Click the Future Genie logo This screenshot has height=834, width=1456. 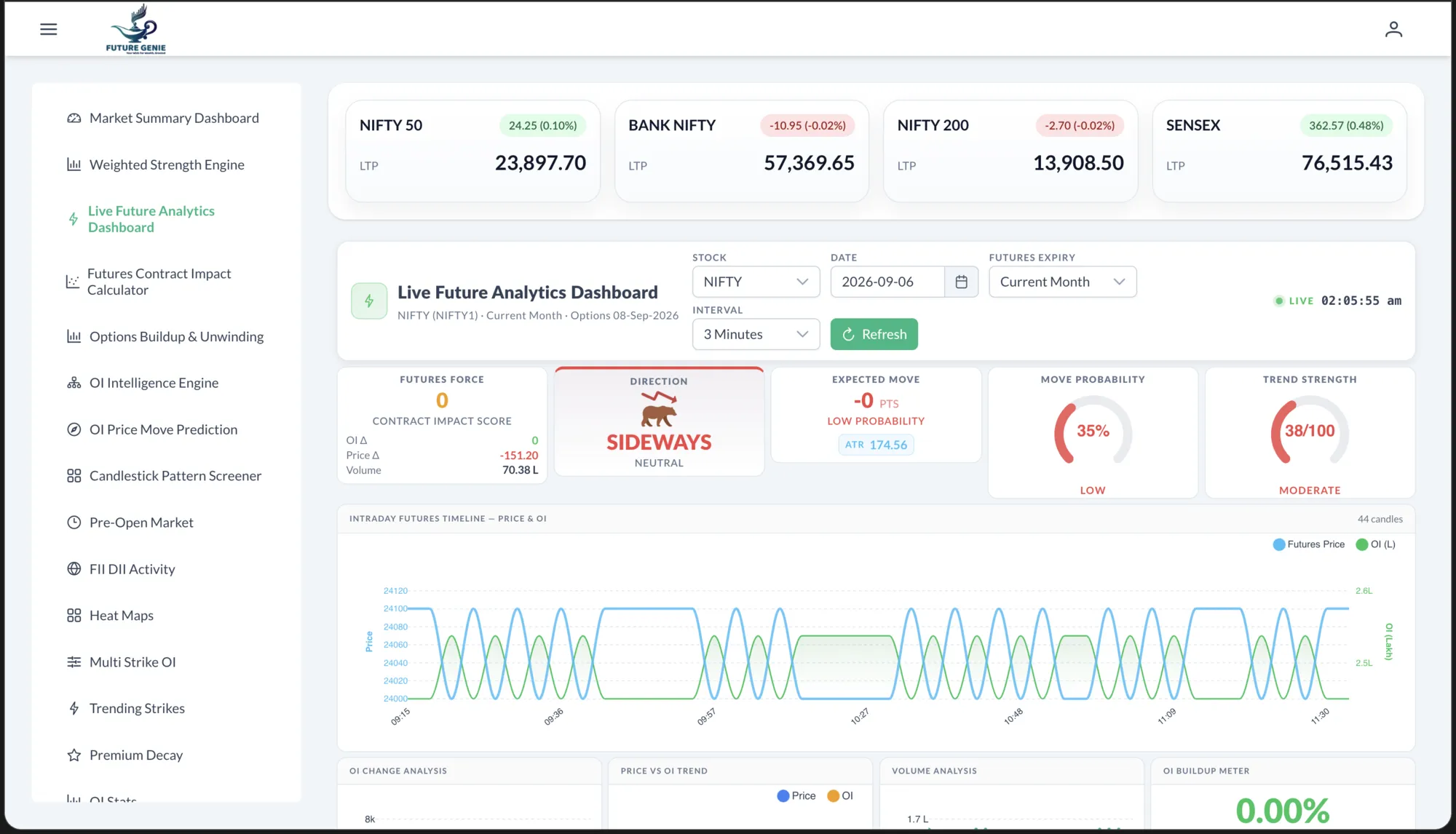tap(136, 29)
